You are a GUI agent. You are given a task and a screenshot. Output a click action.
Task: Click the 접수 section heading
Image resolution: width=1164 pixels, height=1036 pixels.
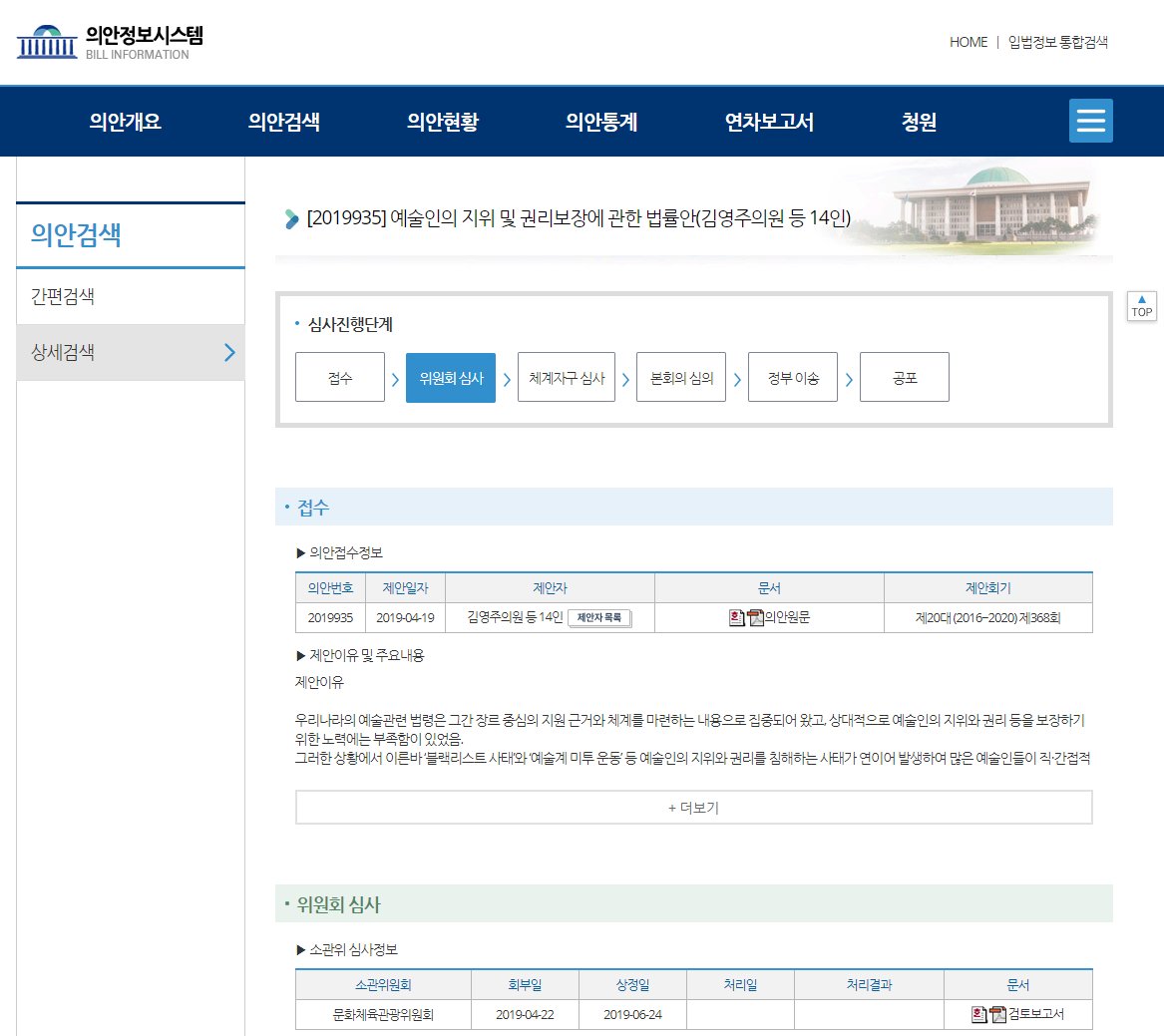point(313,508)
